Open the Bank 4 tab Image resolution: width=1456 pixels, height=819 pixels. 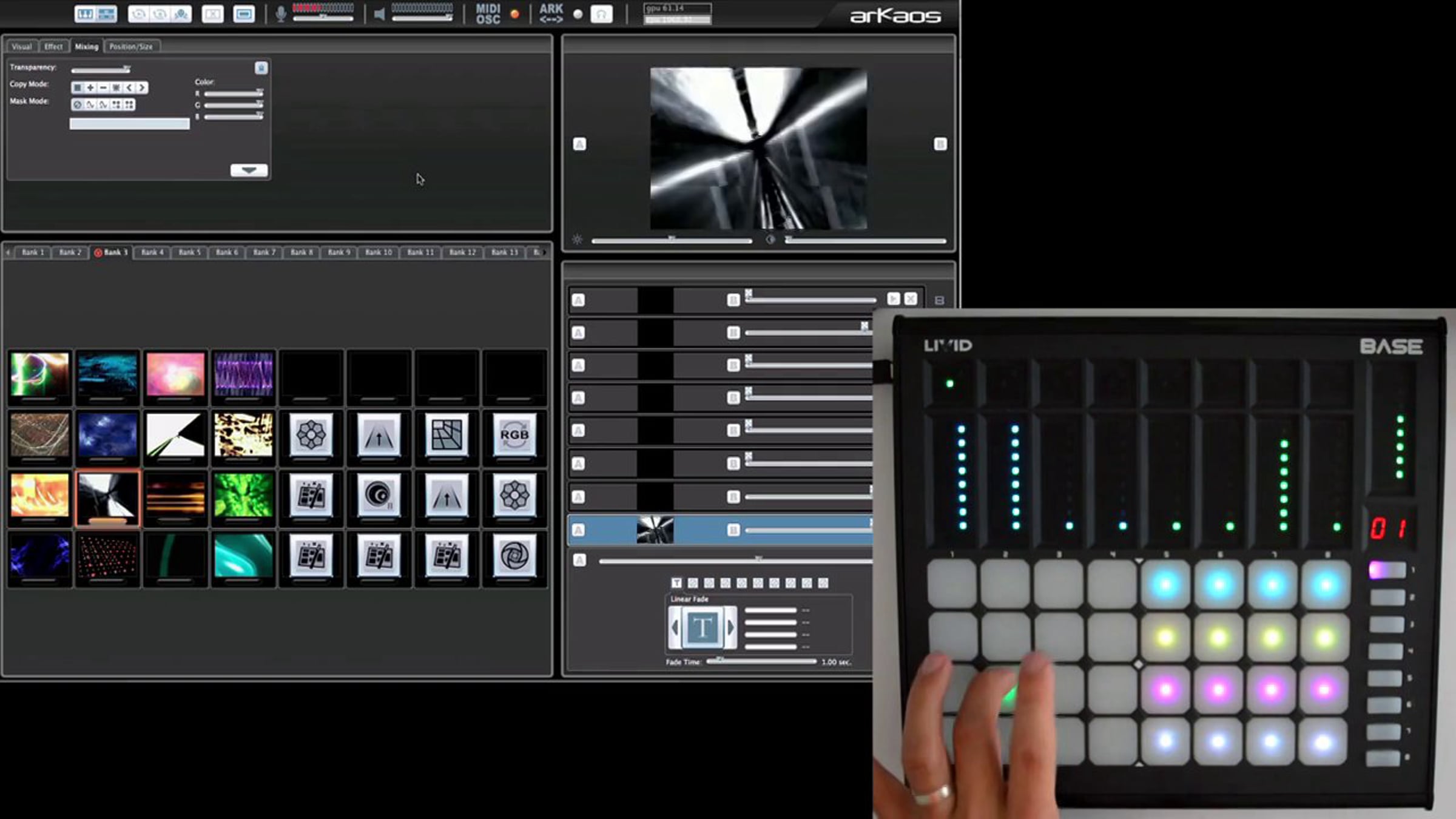pos(152,252)
